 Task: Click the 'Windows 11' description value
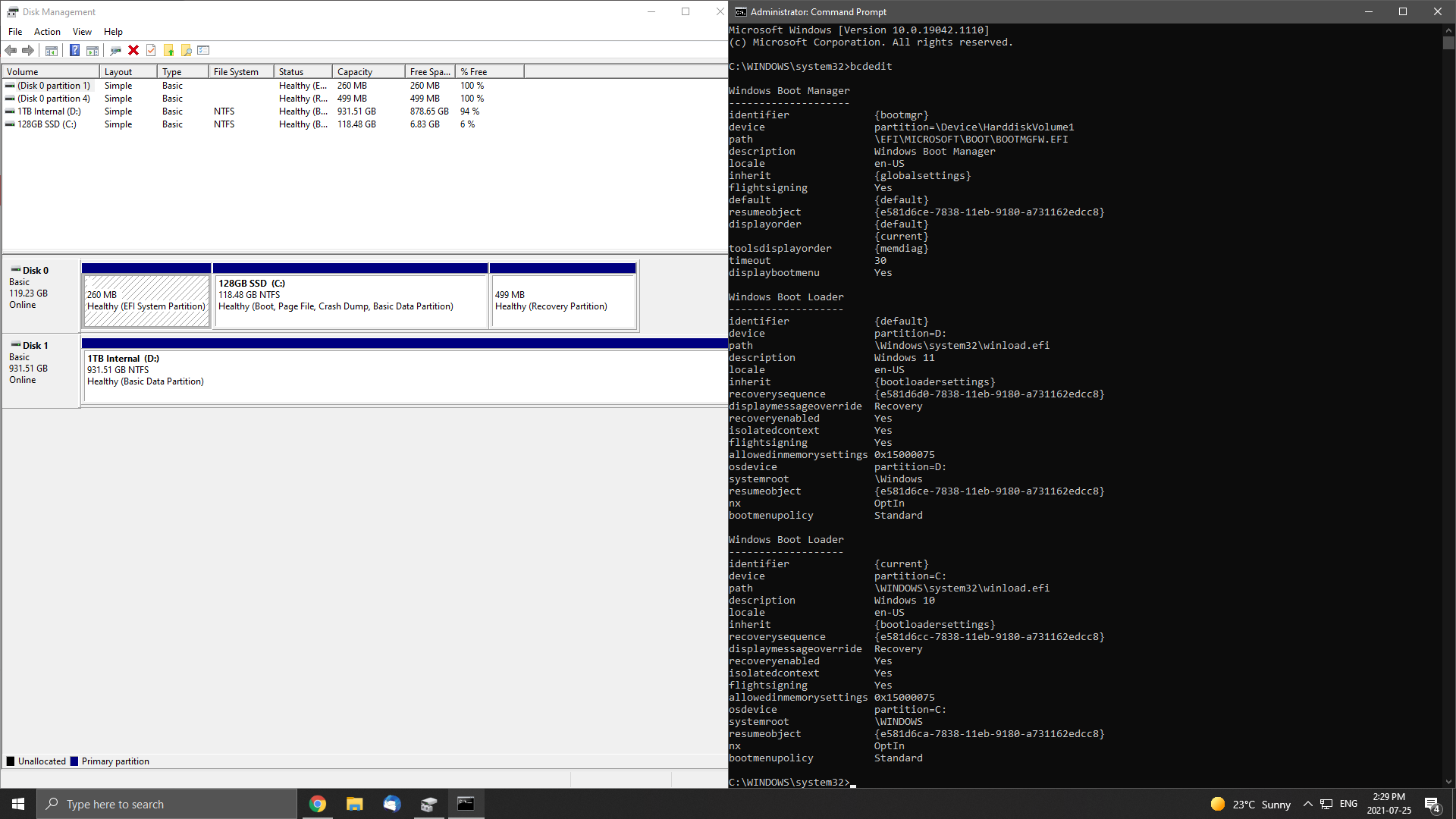[x=904, y=358]
